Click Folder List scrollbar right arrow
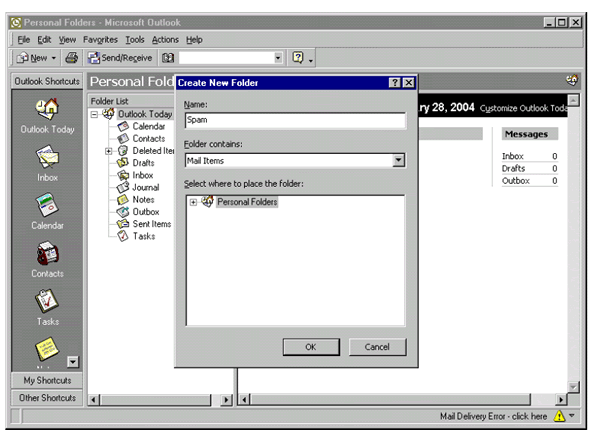 (x=226, y=400)
